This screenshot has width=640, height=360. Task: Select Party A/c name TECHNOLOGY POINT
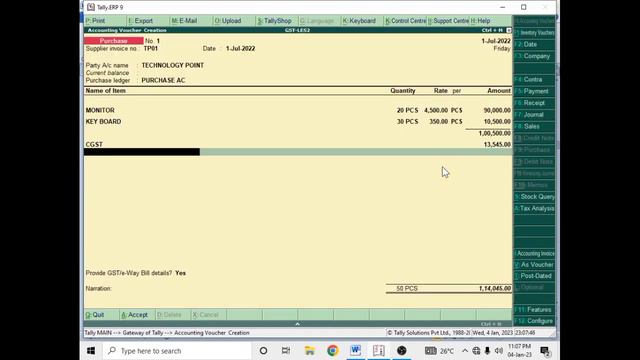tap(173, 65)
